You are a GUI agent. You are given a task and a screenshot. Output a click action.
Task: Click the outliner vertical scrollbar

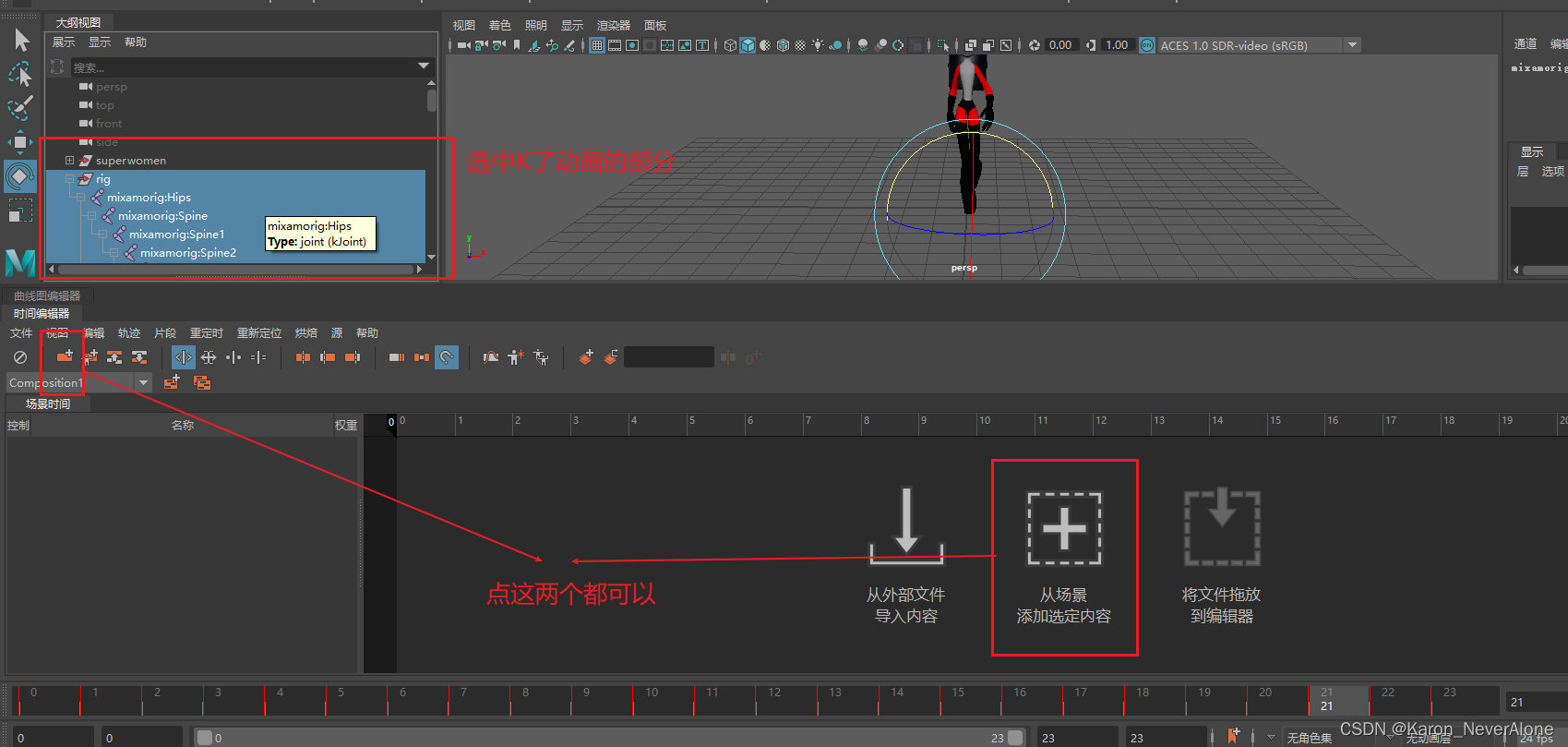[x=432, y=100]
